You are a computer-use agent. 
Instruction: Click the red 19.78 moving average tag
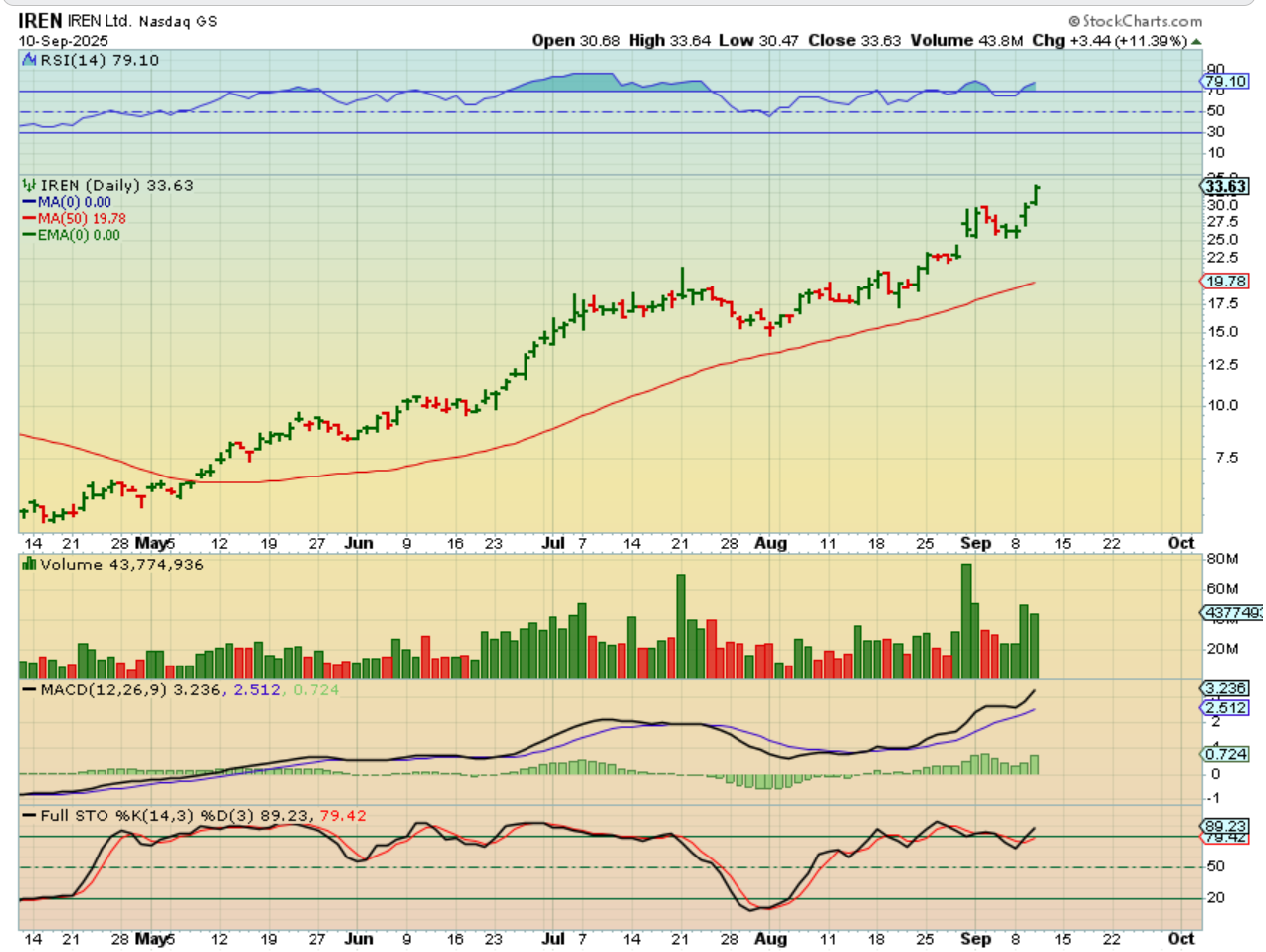point(1225,282)
